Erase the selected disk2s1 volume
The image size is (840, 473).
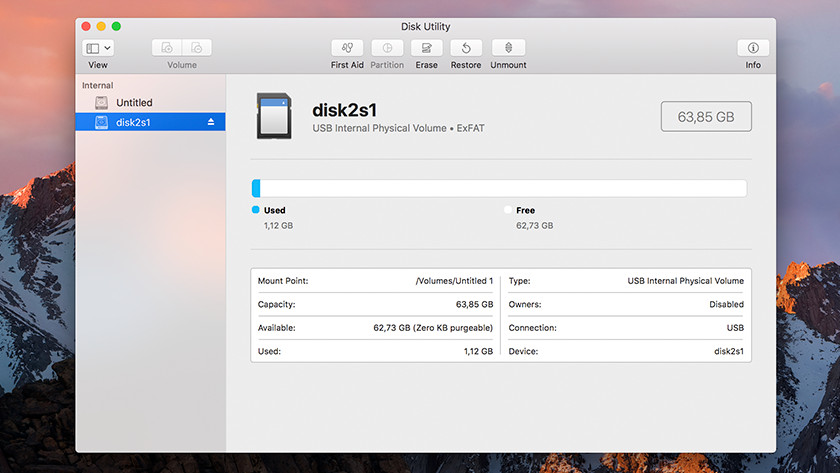click(x=426, y=48)
